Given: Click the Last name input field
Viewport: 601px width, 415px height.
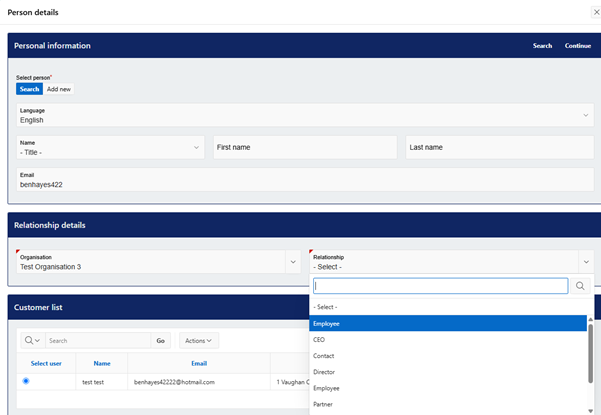Looking at the screenshot, I should [500, 147].
